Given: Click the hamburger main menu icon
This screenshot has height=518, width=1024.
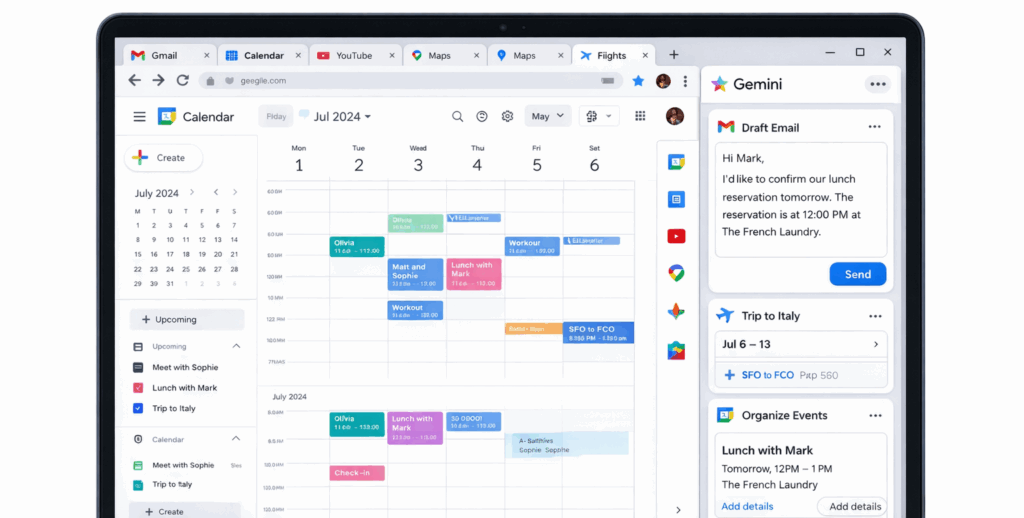Looking at the screenshot, I should [x=139, y=117].
